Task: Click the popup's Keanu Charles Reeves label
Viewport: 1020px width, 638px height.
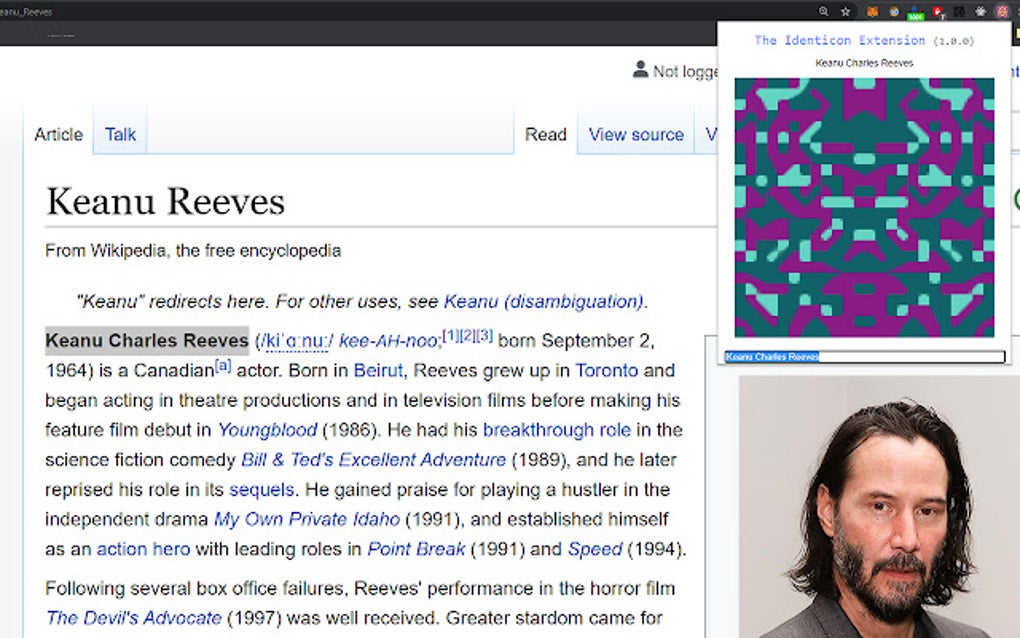Action: [x=864, y=63]
